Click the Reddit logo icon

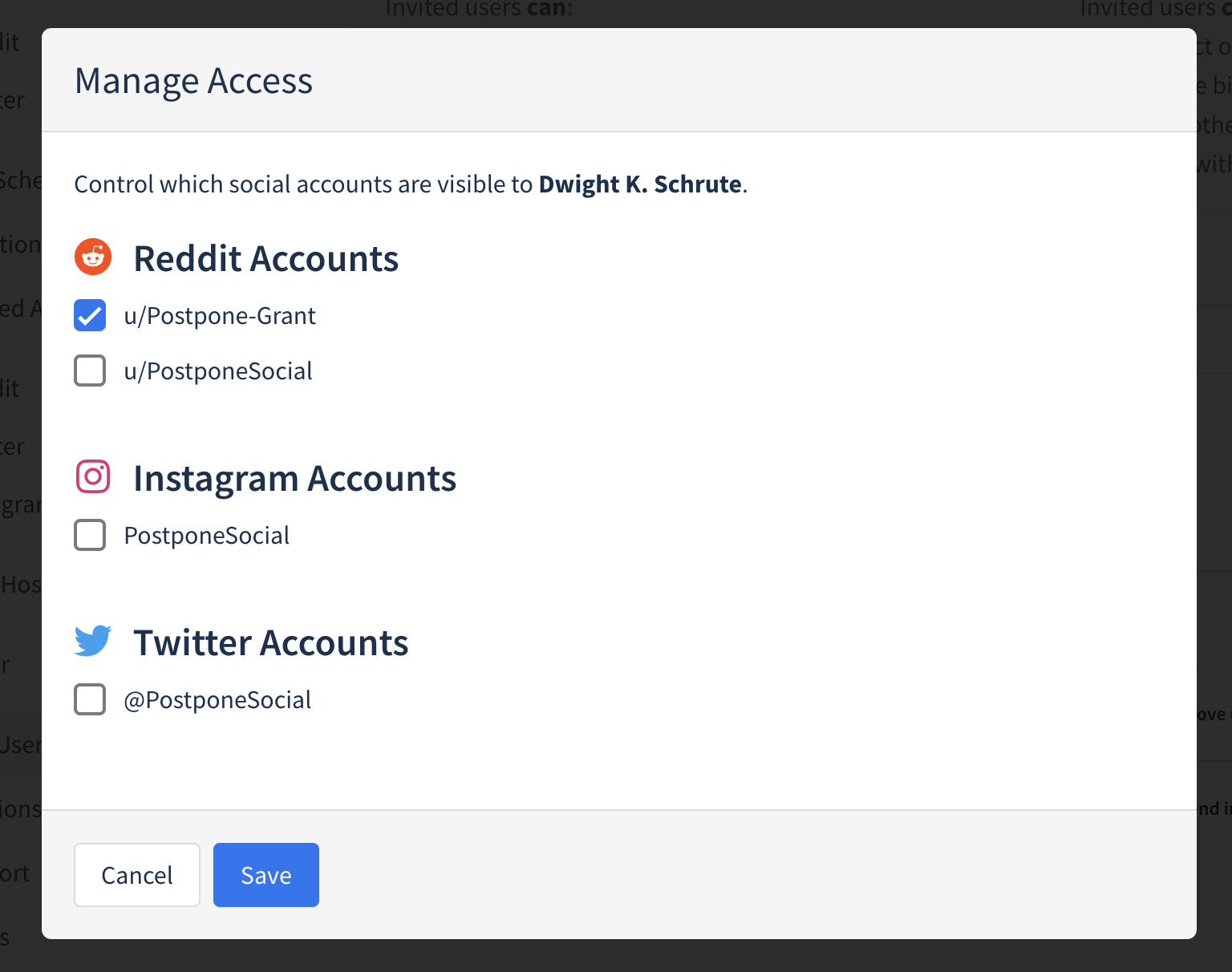(x=93, y=257)
